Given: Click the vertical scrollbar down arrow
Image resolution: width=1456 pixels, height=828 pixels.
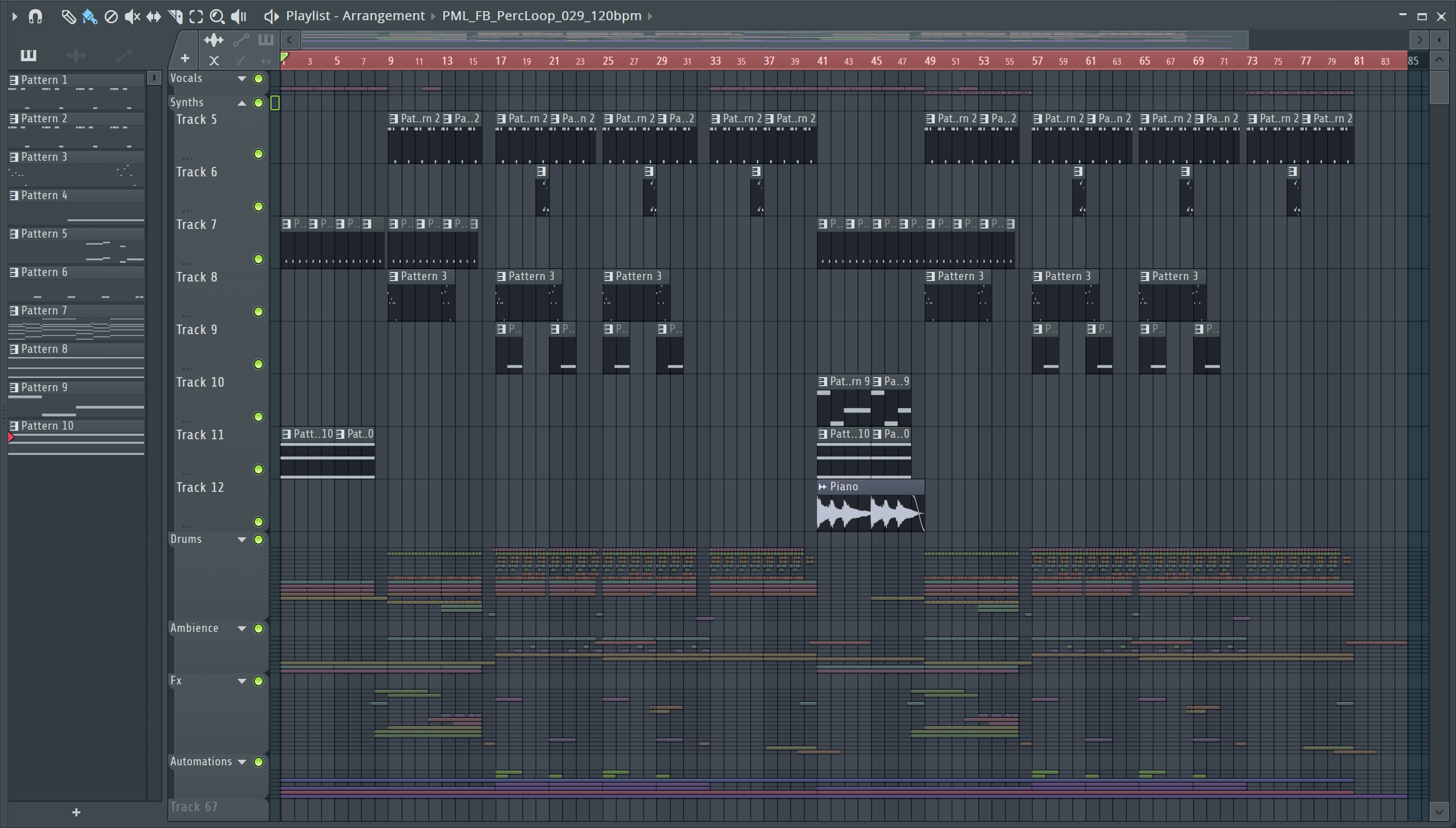Looking at the screenshot, I should (x=1439, y=811).
